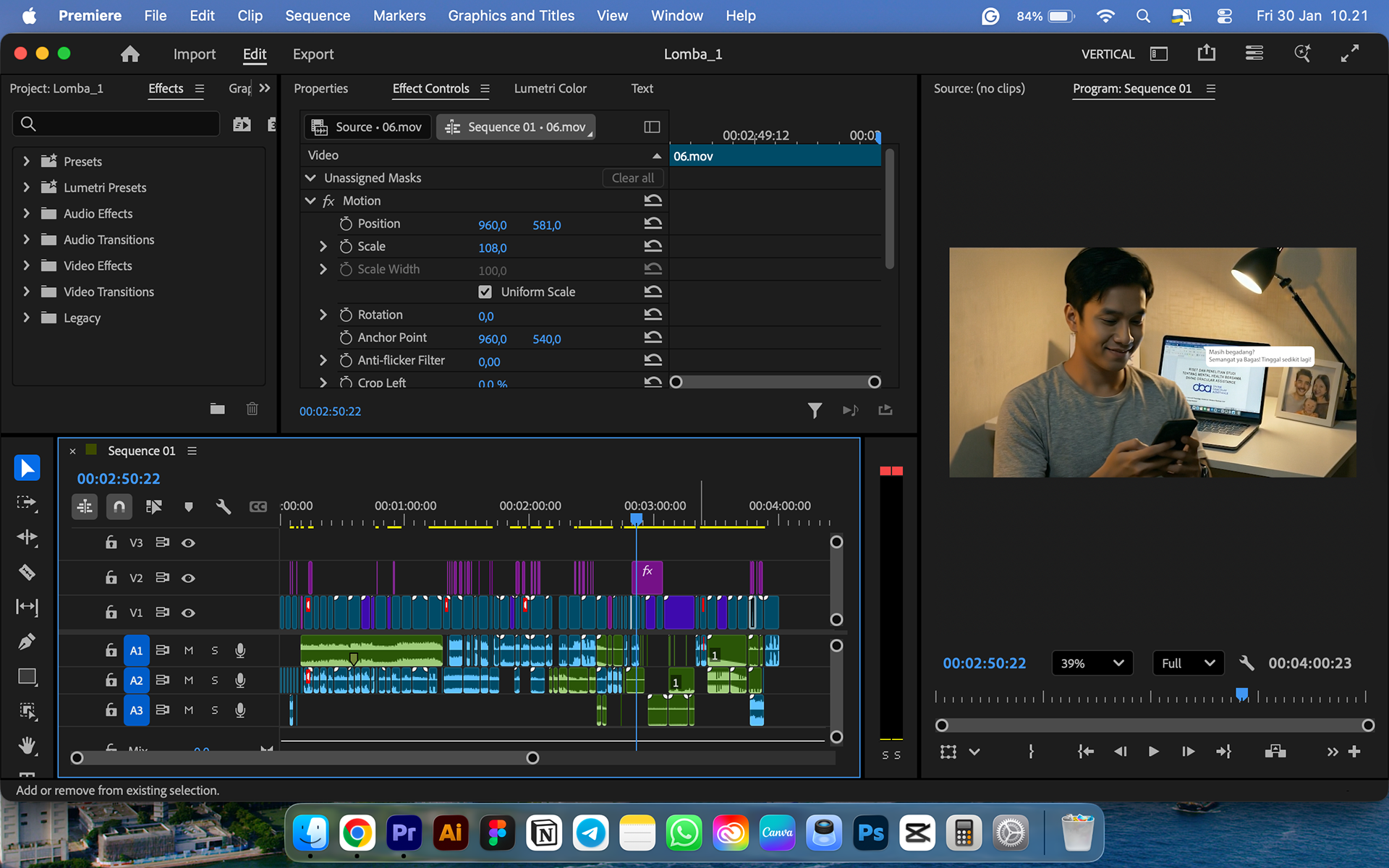The width and height of the screenshot is (1389, 868).
Task: Toggle Snap in Timeline magnet icon
Action: (119, 506)
